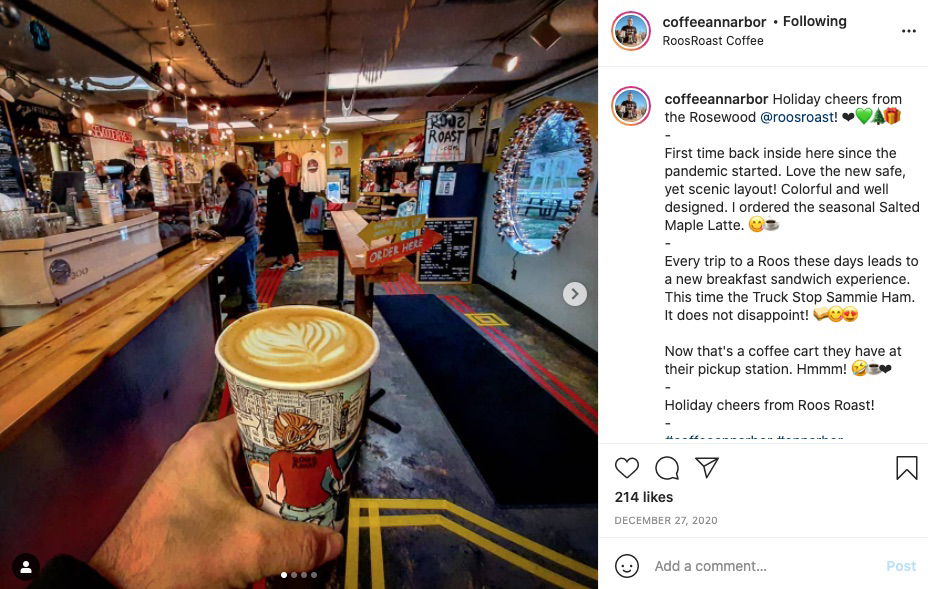Open comments via speech bubble icon

(666, 468)
